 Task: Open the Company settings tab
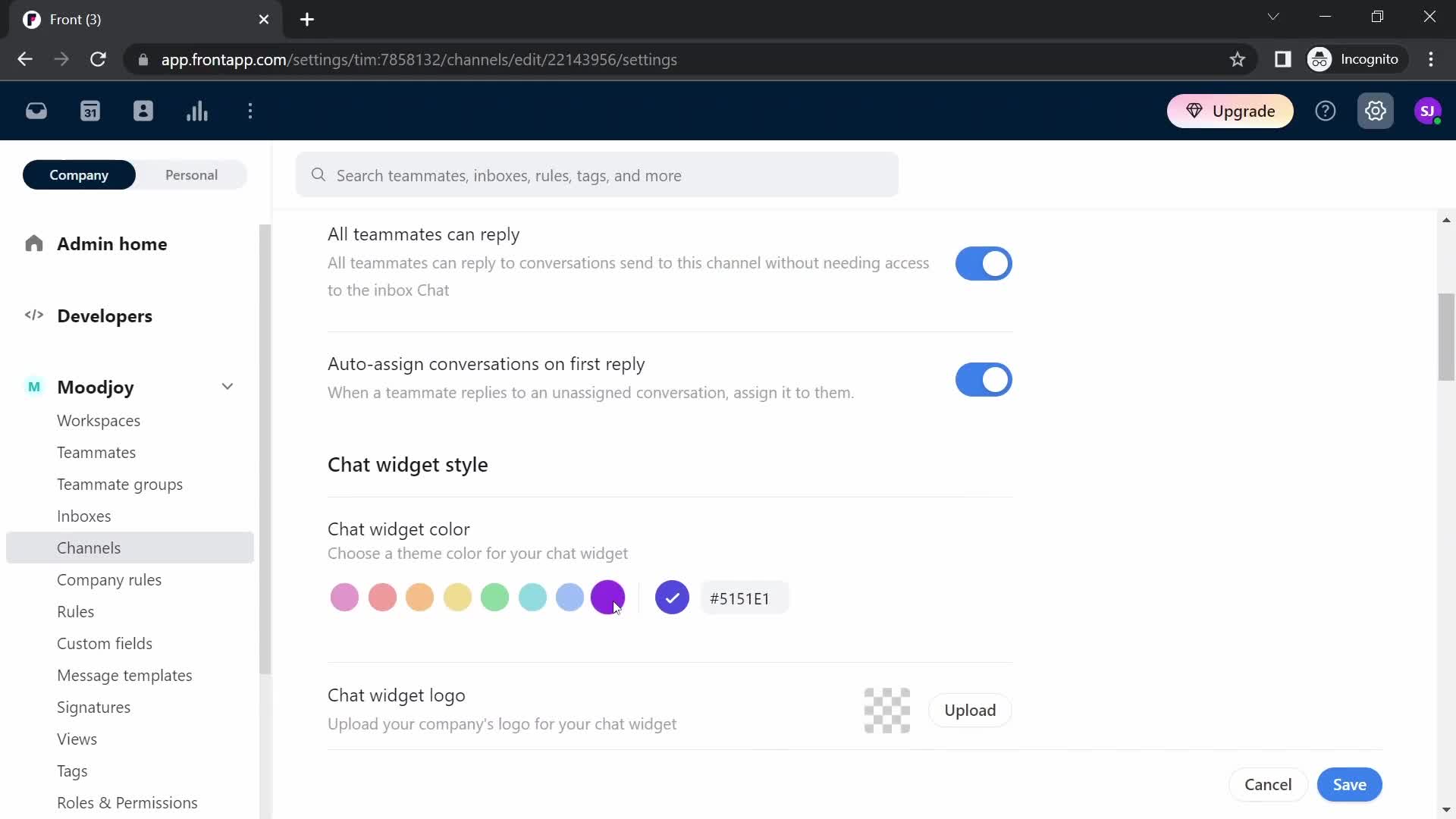78,175
